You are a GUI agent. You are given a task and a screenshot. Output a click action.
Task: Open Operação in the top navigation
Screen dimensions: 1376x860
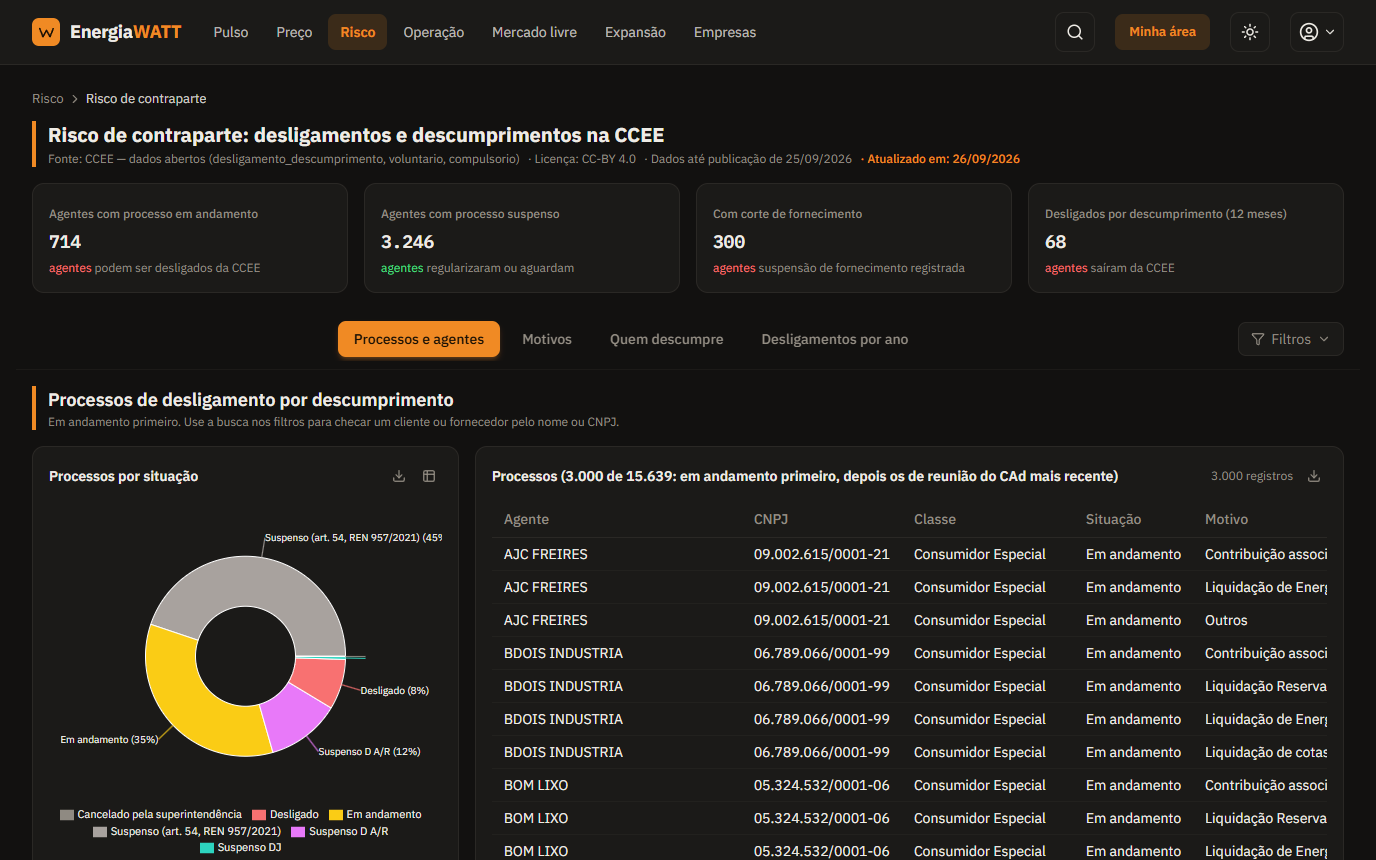434,32
